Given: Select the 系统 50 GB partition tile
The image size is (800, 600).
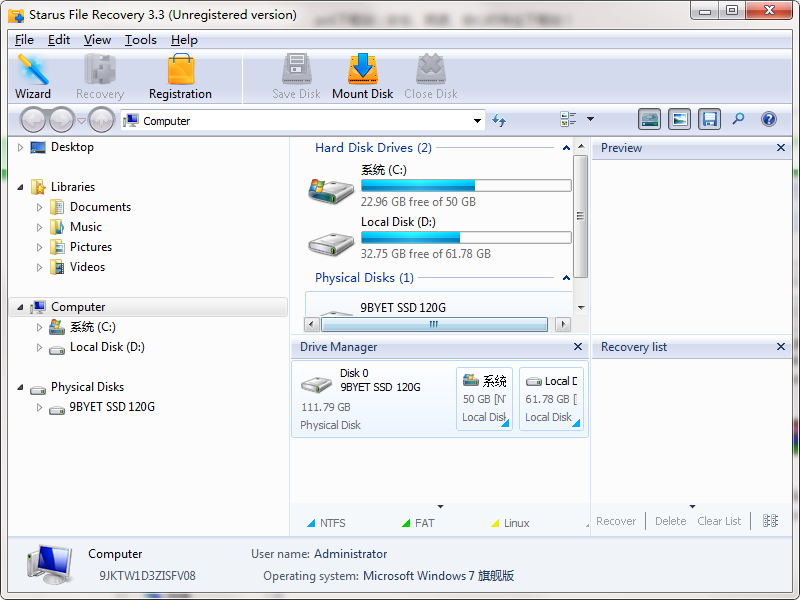Looking at the screenshot, I should (484, 399).
